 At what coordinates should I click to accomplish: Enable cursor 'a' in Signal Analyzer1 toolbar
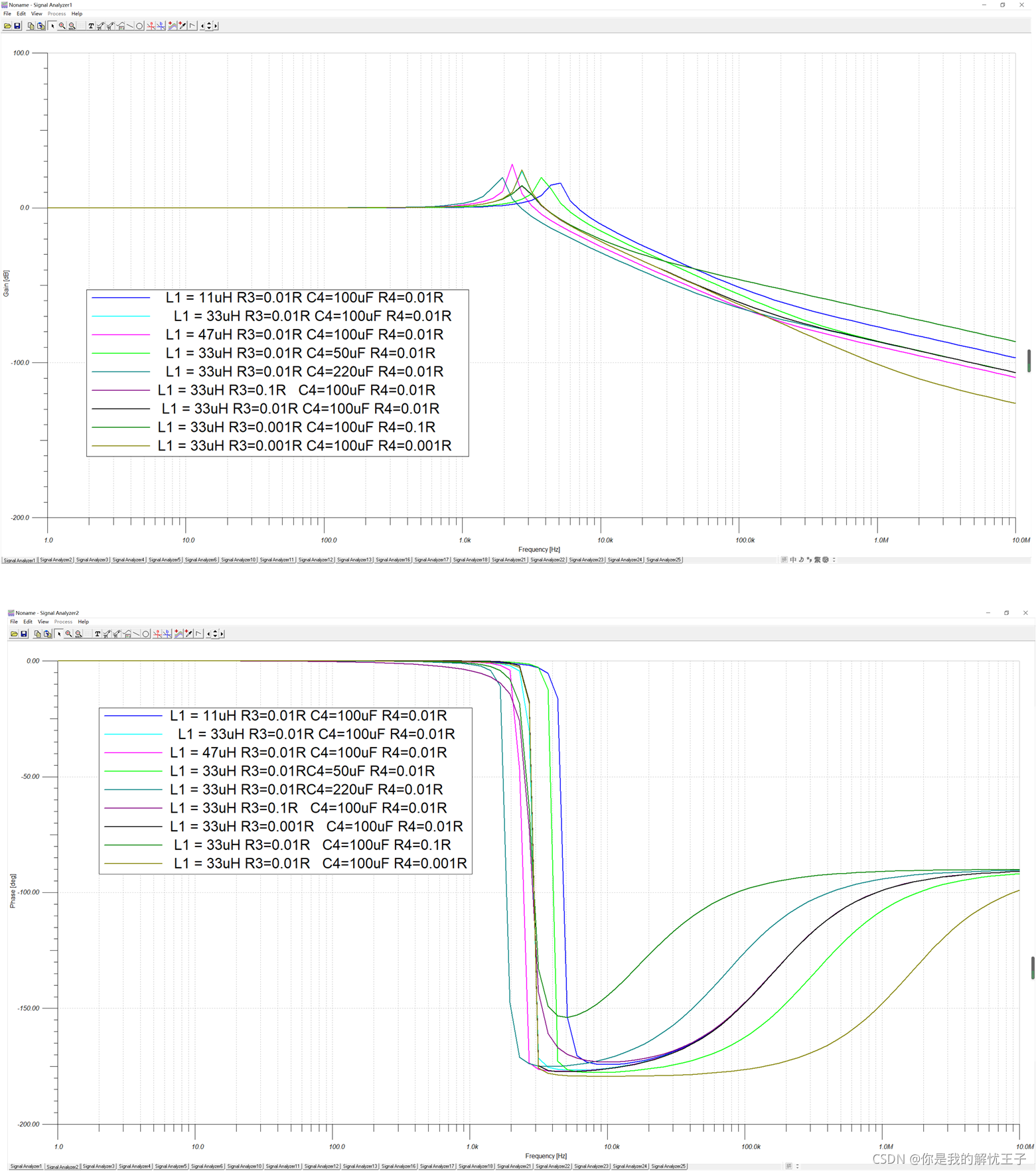(x=151, y=26)
